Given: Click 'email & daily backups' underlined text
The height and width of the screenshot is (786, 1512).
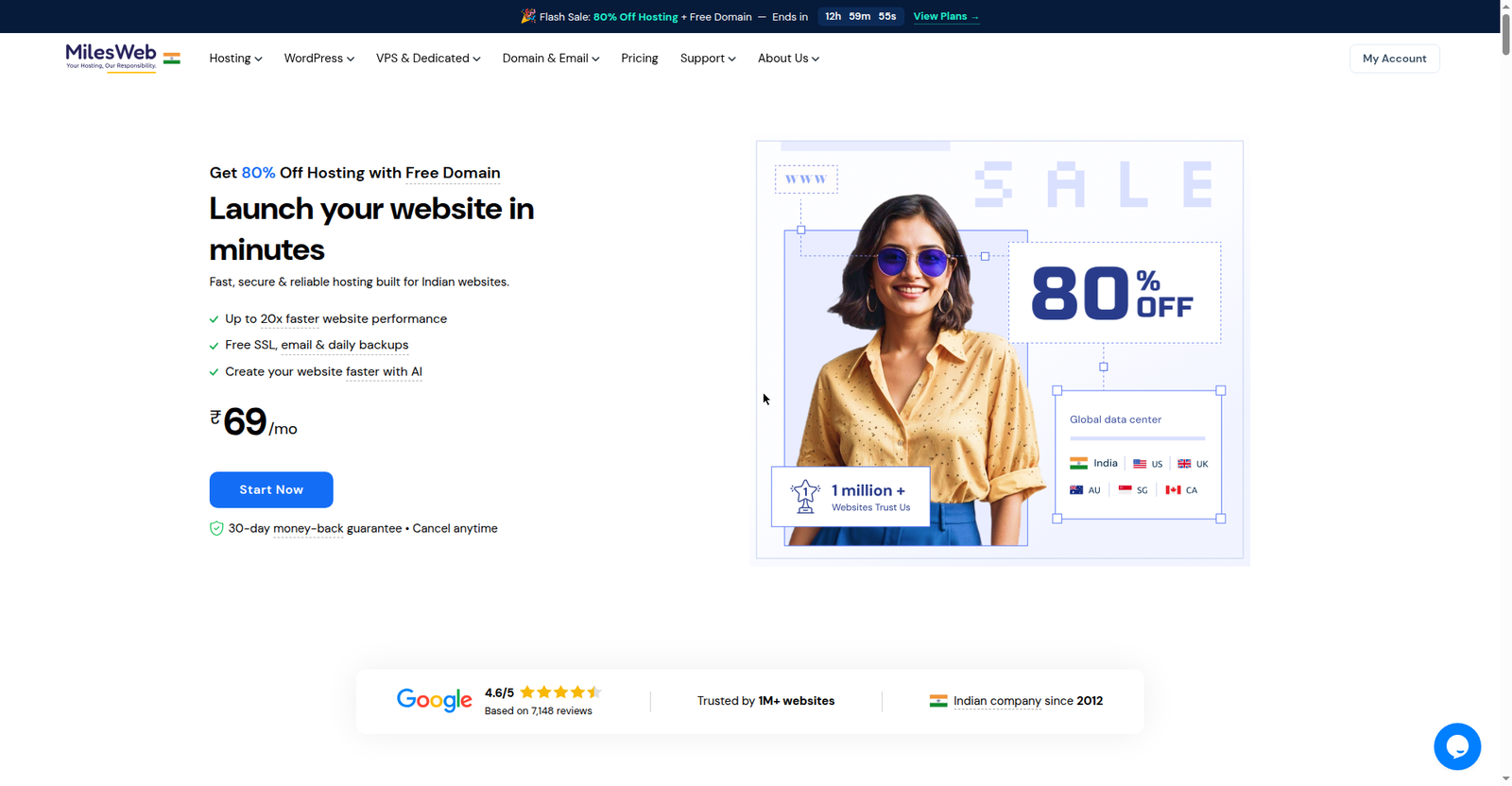Looking at the screenshot, I should pos(345,346).
